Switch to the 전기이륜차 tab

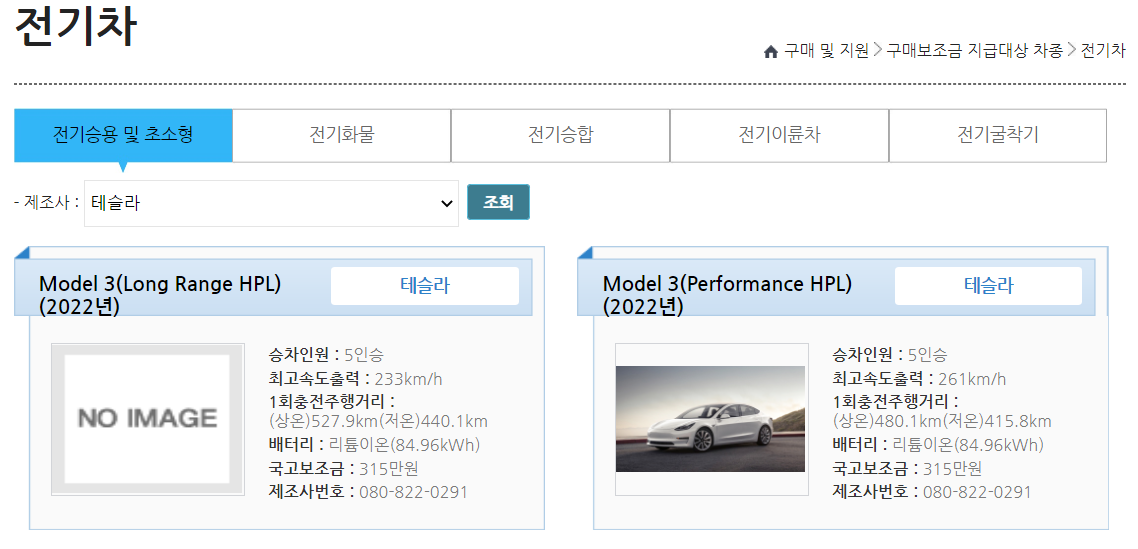pyautogui.click(x=779, y=135)
